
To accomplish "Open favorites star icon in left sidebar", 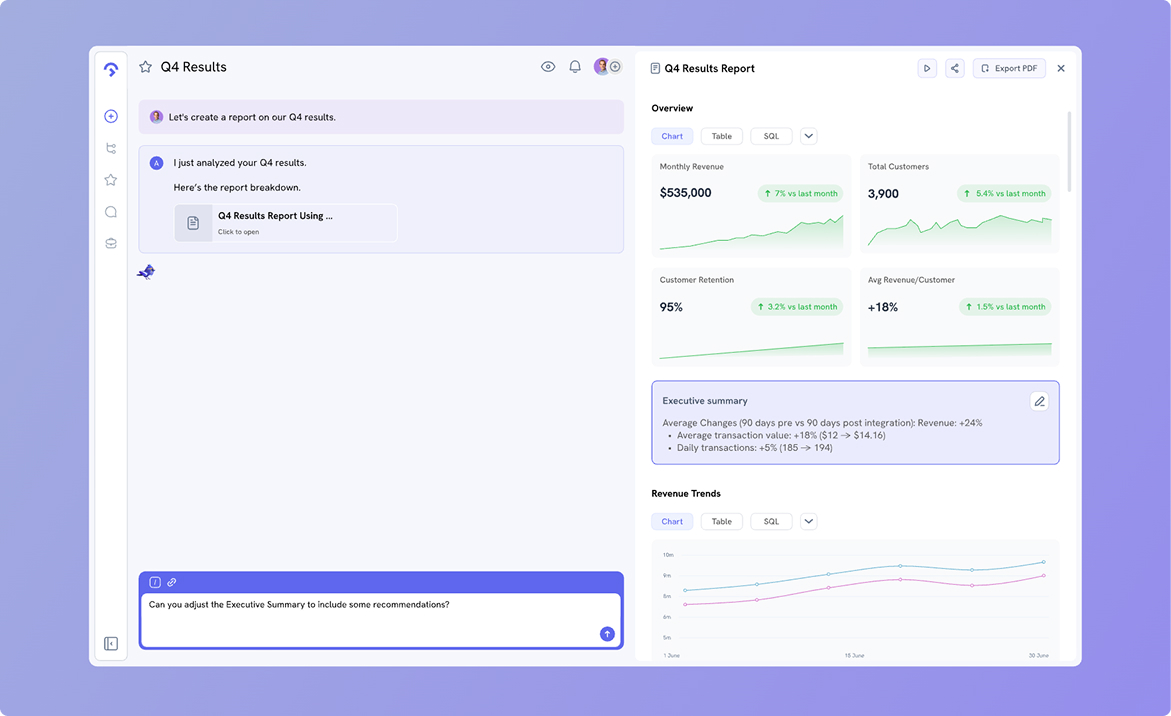I will tap(111, 180).
